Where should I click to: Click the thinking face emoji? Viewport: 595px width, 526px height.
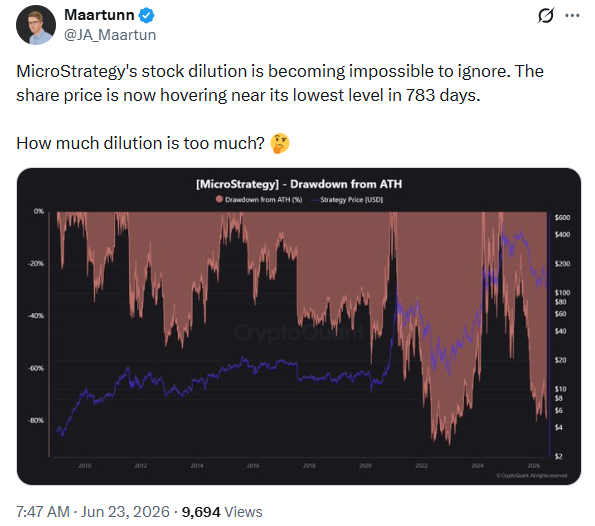point(280,143)
